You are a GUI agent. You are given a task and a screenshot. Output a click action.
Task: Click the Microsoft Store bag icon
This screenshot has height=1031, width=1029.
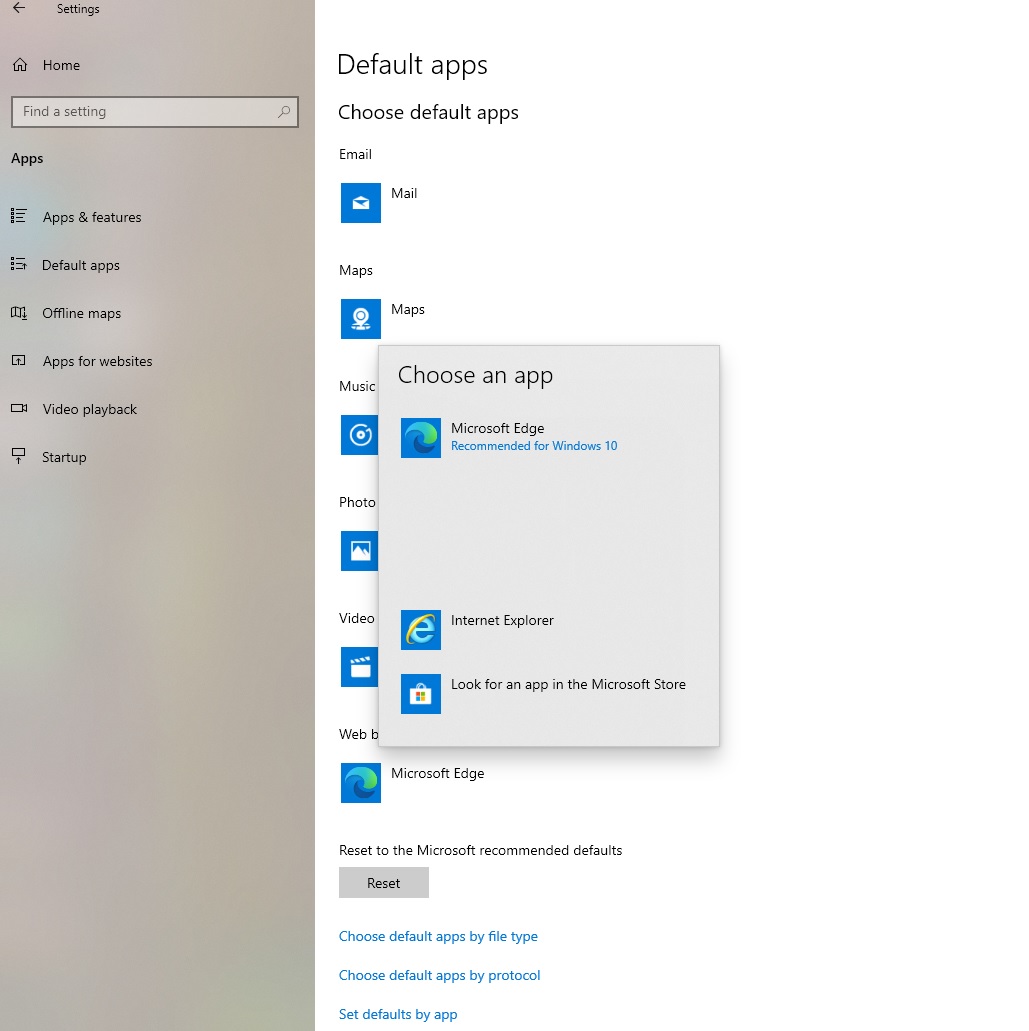tap(421, 694)
